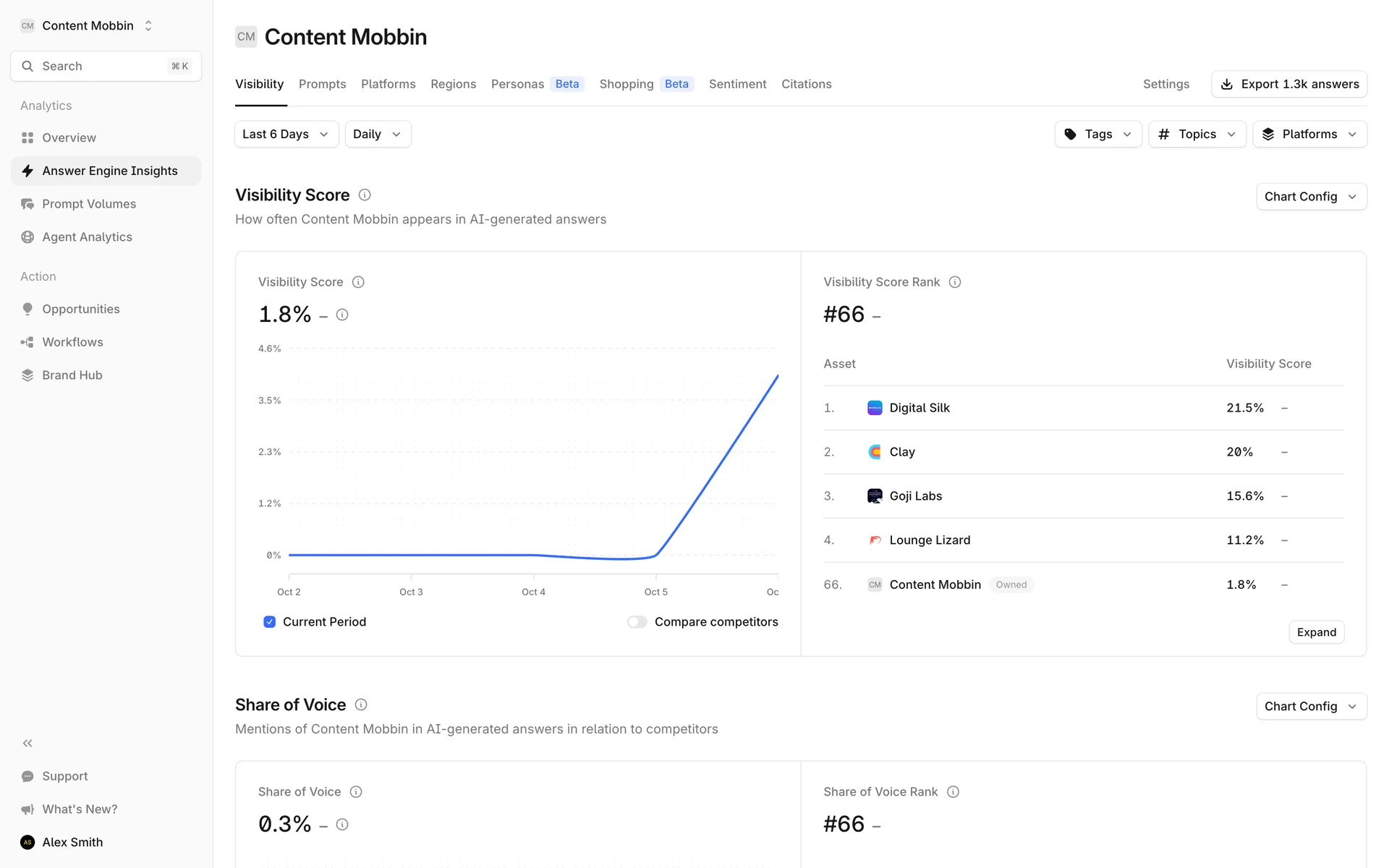Screen dimensions: 1389x868
Task: Open the Topics filter dropdown
Action: (1197, 135)
